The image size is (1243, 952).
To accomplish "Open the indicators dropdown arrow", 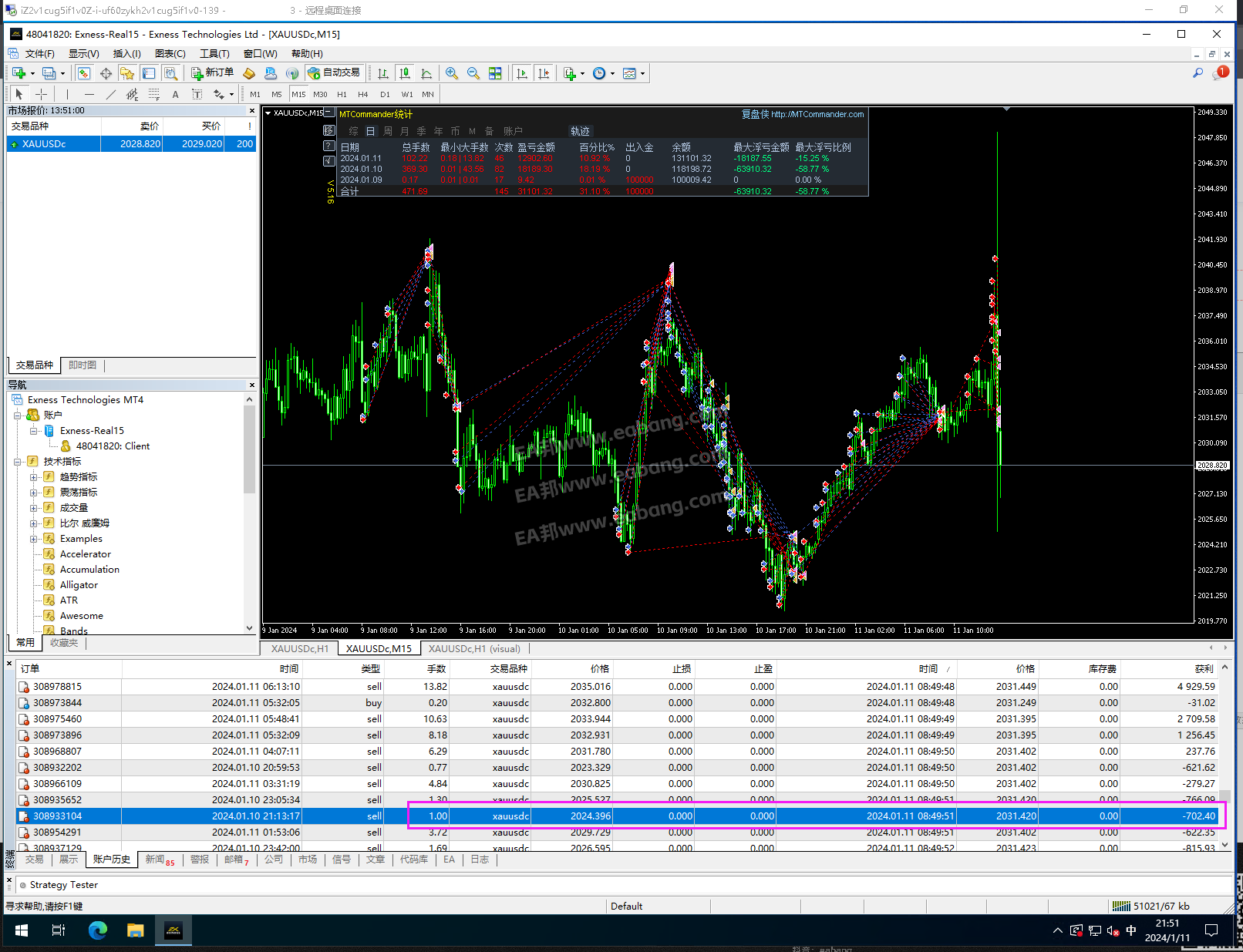I will 582,73.
